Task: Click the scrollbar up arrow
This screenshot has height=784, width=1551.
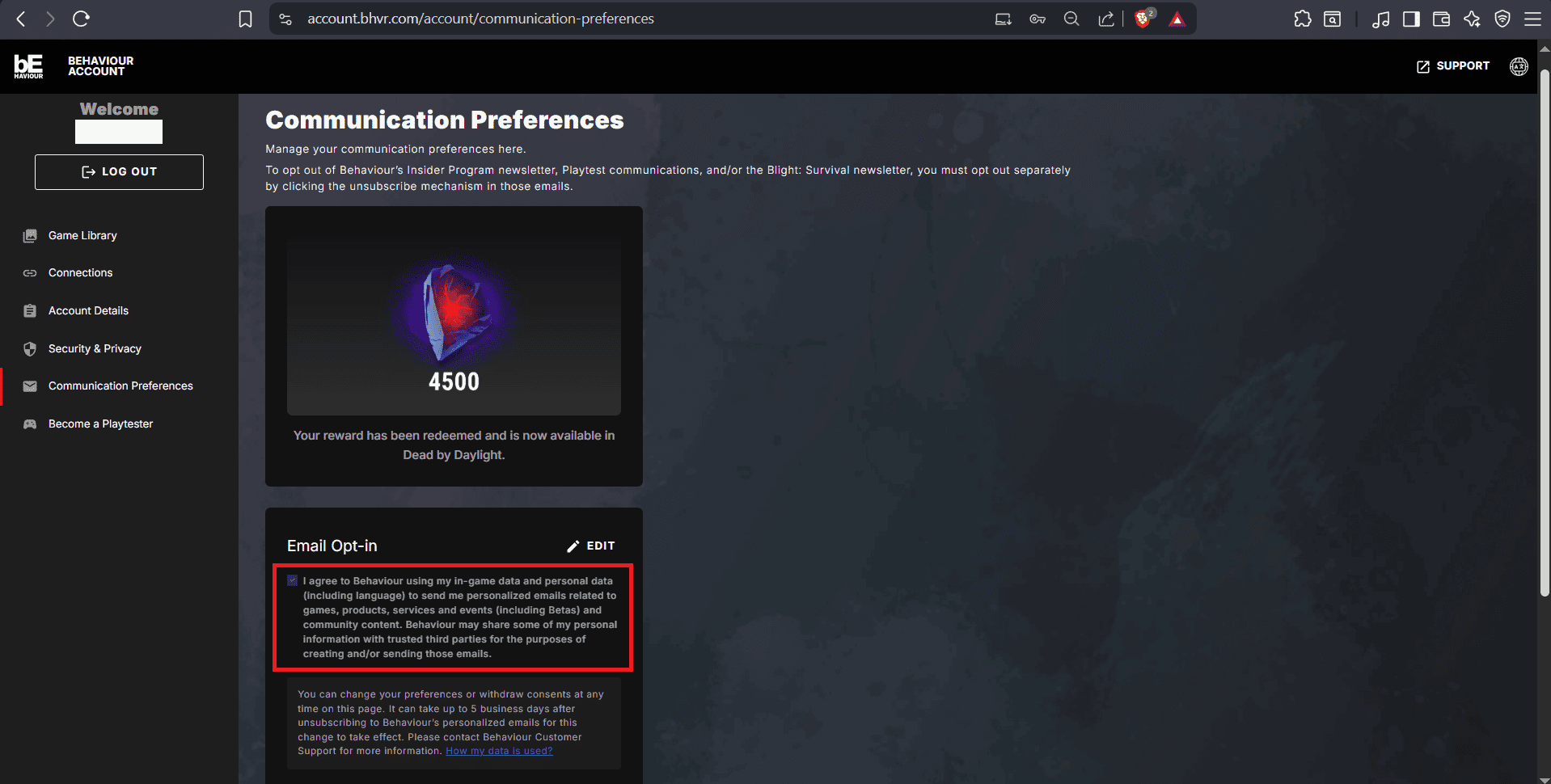Action: pyautogui.click(x=1545, y=48)
